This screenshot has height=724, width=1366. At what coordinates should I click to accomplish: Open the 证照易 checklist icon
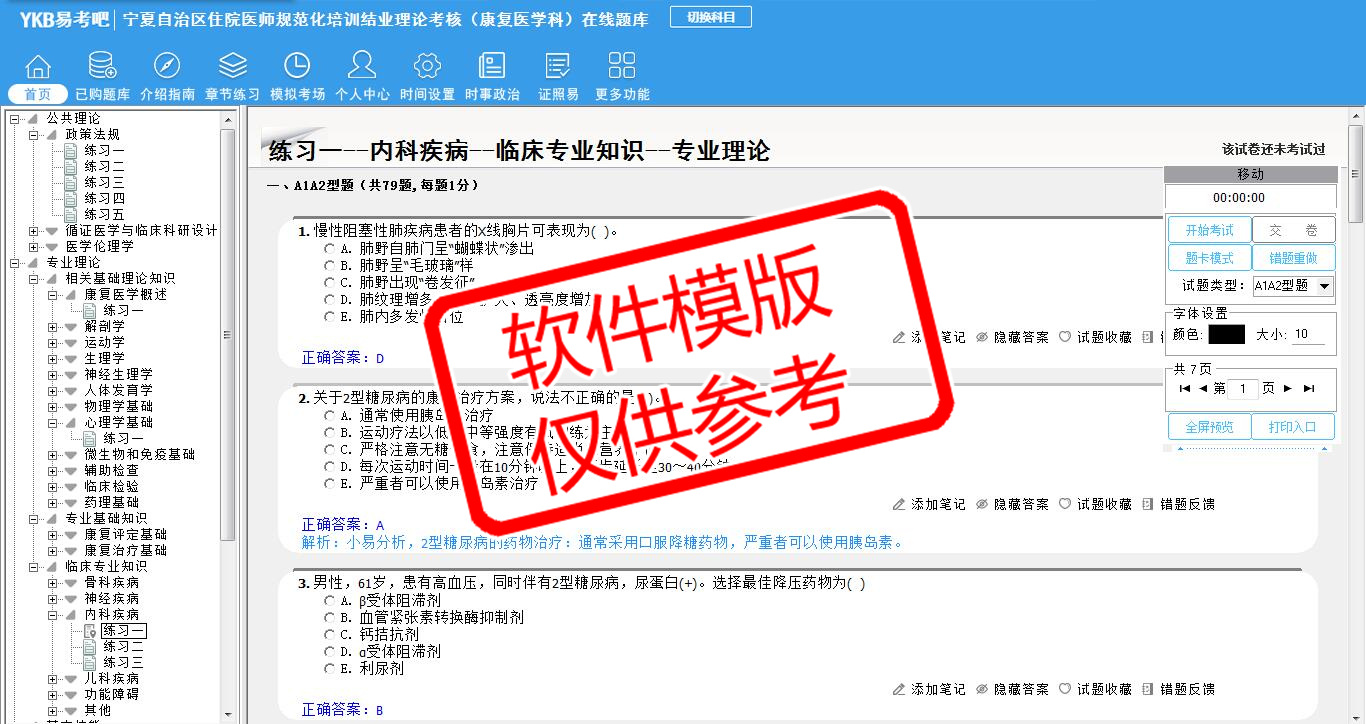558,67
